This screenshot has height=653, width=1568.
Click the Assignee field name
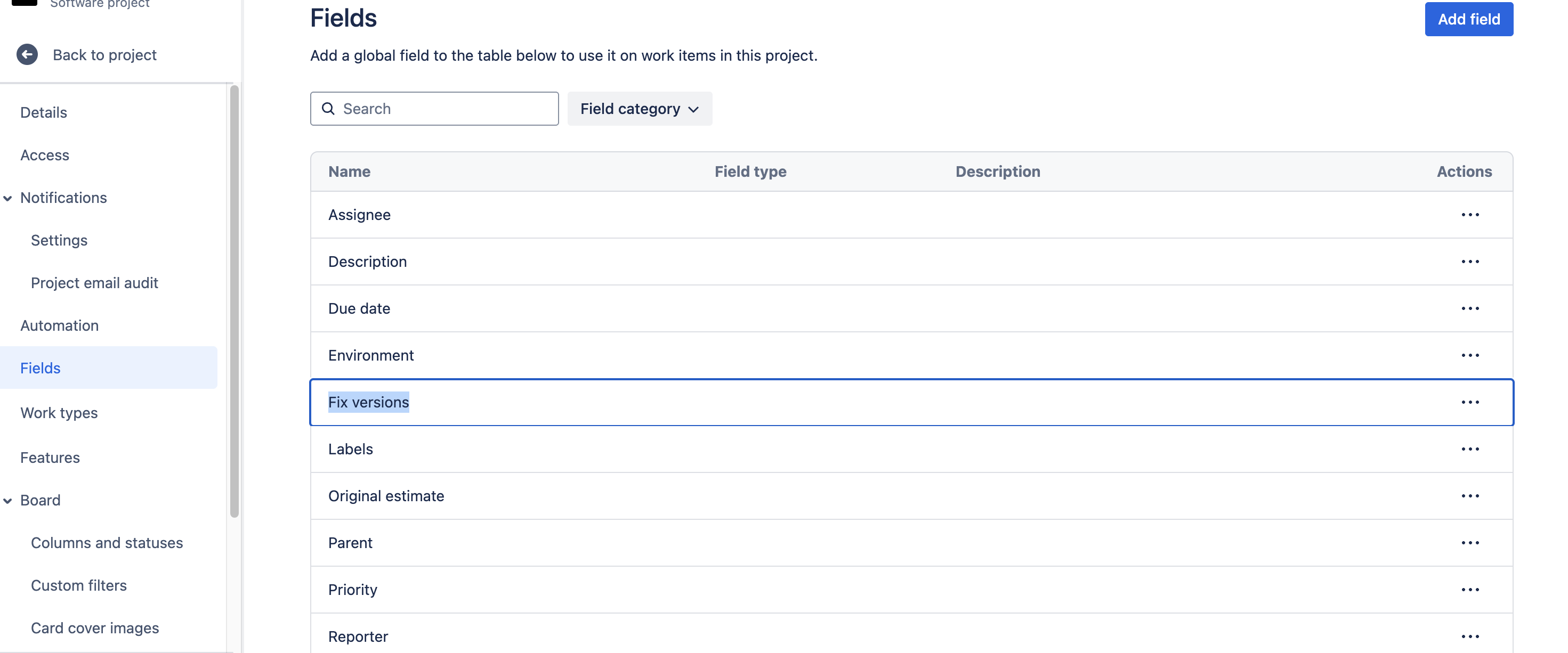pos(359,215)
